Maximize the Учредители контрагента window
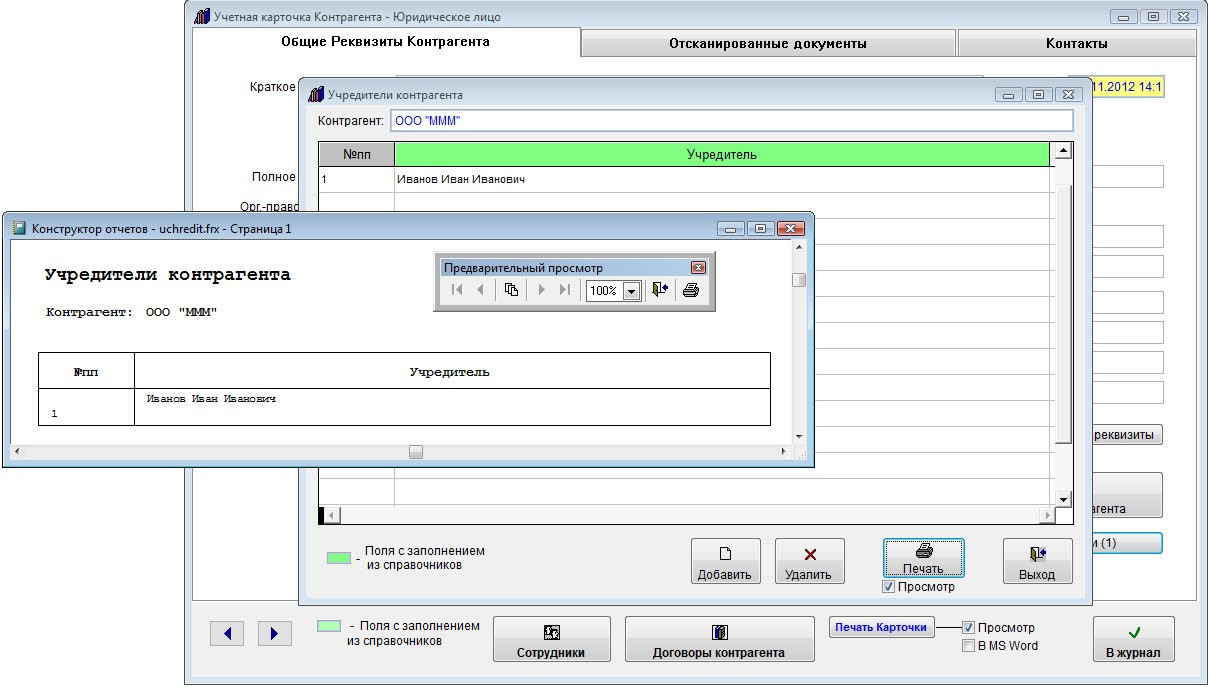 tap(1038, 95)
